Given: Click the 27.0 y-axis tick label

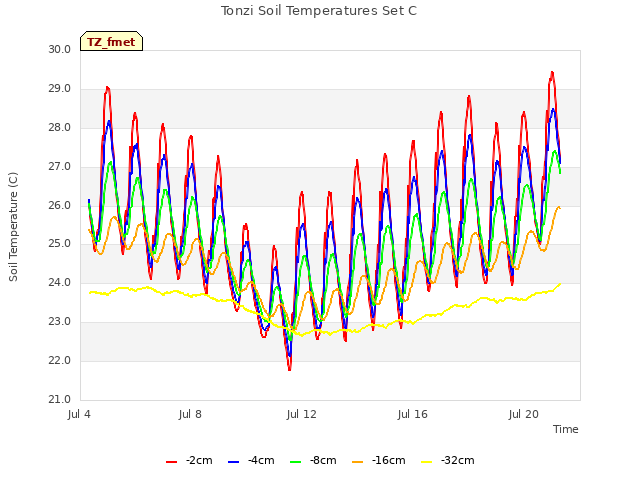Looking at the screenshot, I should pos(60,167).
